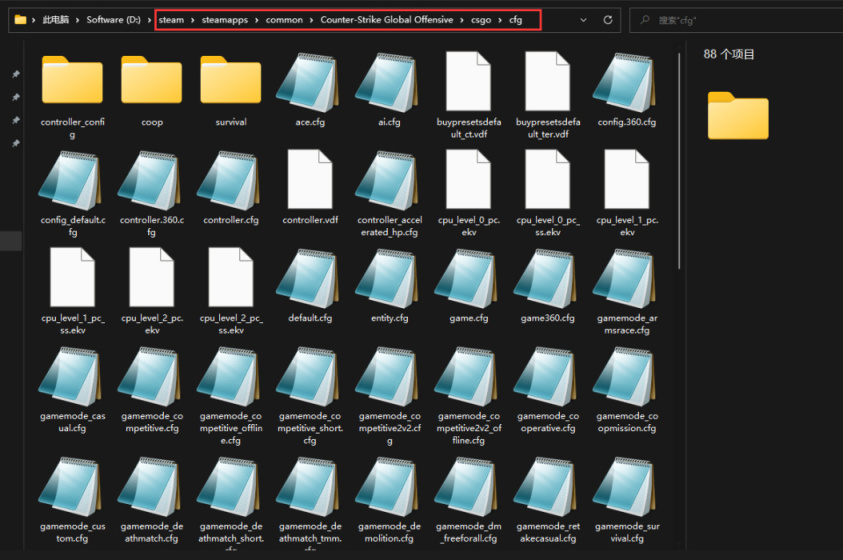Select the gamemode_retakecasual.cfg file icon
This screenshot has height=560, width=843.
tap(547, 487)
